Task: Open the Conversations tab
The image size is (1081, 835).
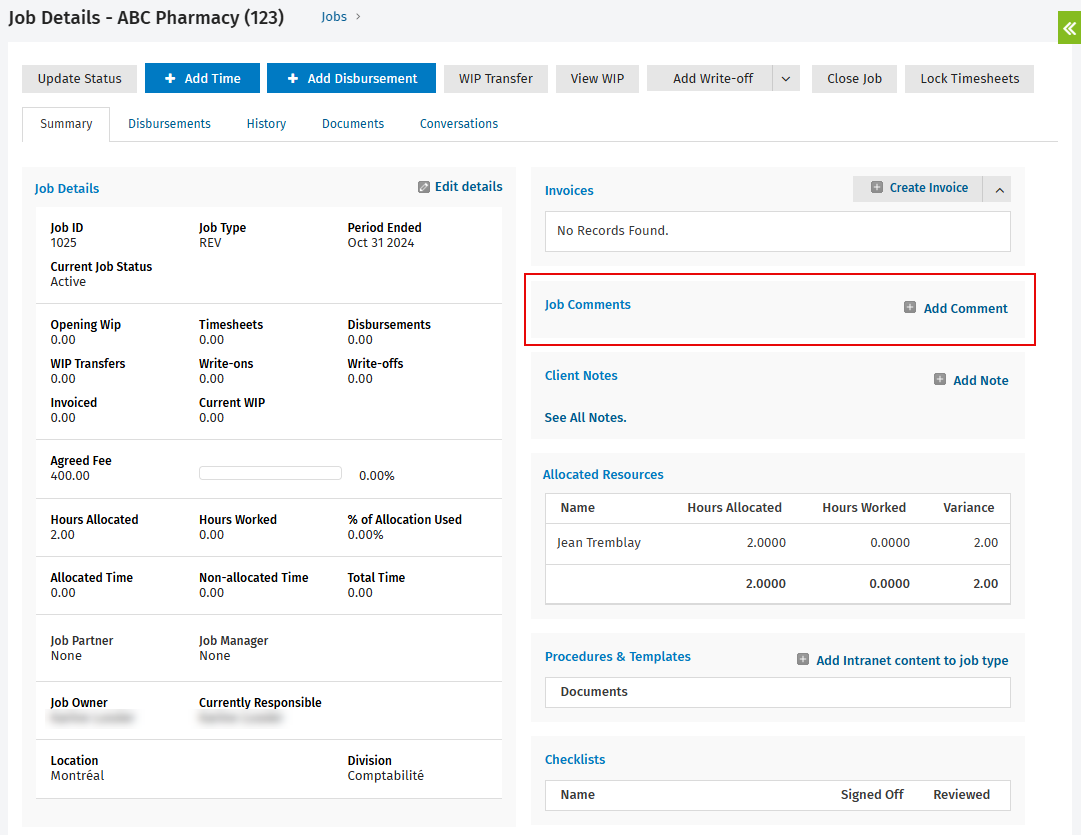Action: [x=458, y=124]
